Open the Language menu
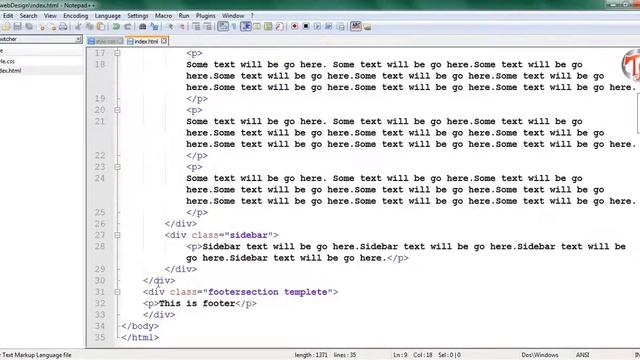The width and height of the screenshot is (640, 360). 108,16
